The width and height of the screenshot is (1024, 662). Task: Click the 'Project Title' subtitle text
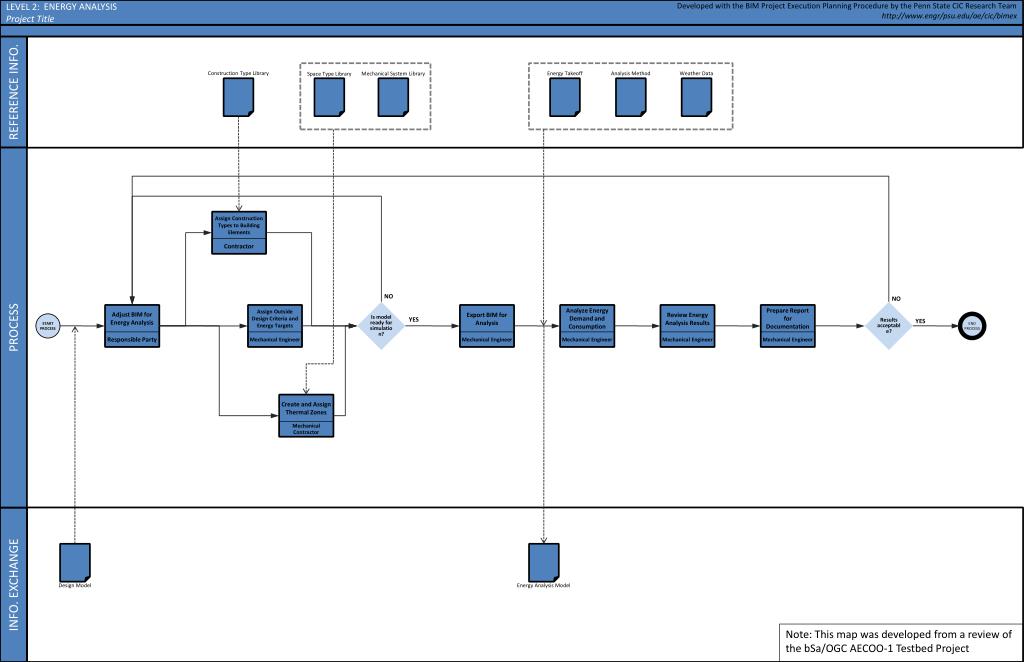30,19
